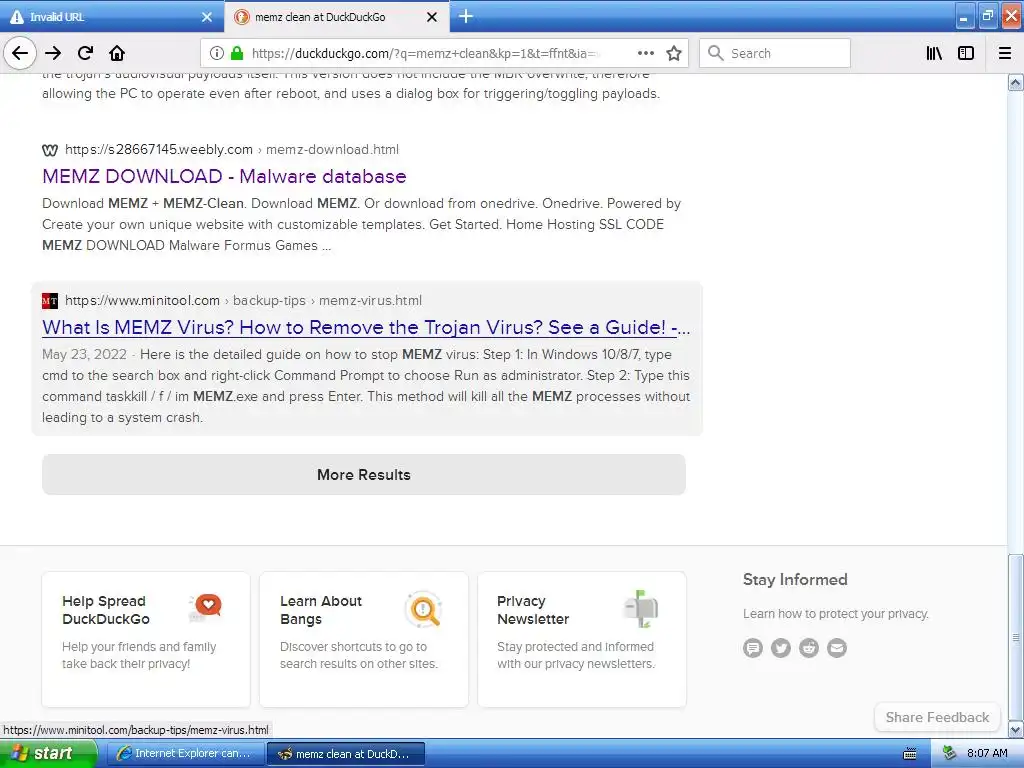The height and width of the screenshot is (768, 1024).
Task: Click the Weebly favicon beside result
Action: (x=50, y=150)
